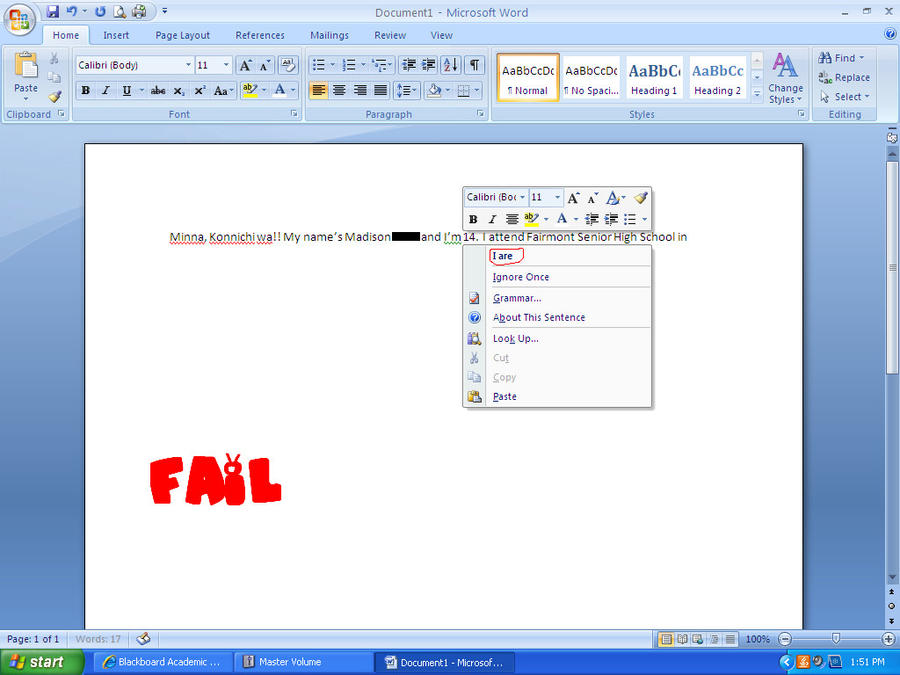This screenshot has width=900, height=675.
Task: Open Numbering list dropdown arrow
Action: tap(363, 65)
